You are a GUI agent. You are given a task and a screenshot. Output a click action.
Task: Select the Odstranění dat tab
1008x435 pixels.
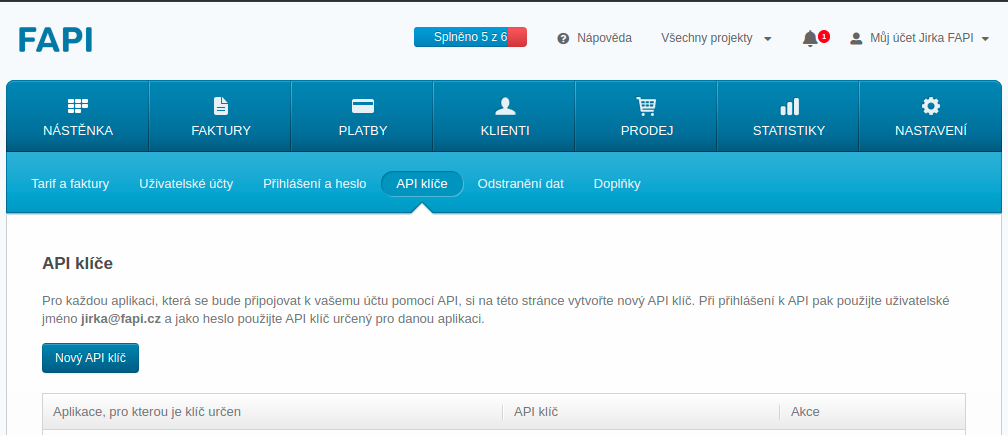(520, 184)
